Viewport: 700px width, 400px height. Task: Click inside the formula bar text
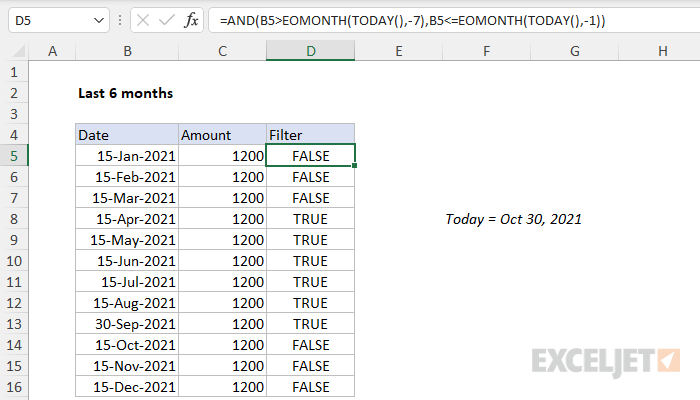pyautogui.click(x=412, y=21)
